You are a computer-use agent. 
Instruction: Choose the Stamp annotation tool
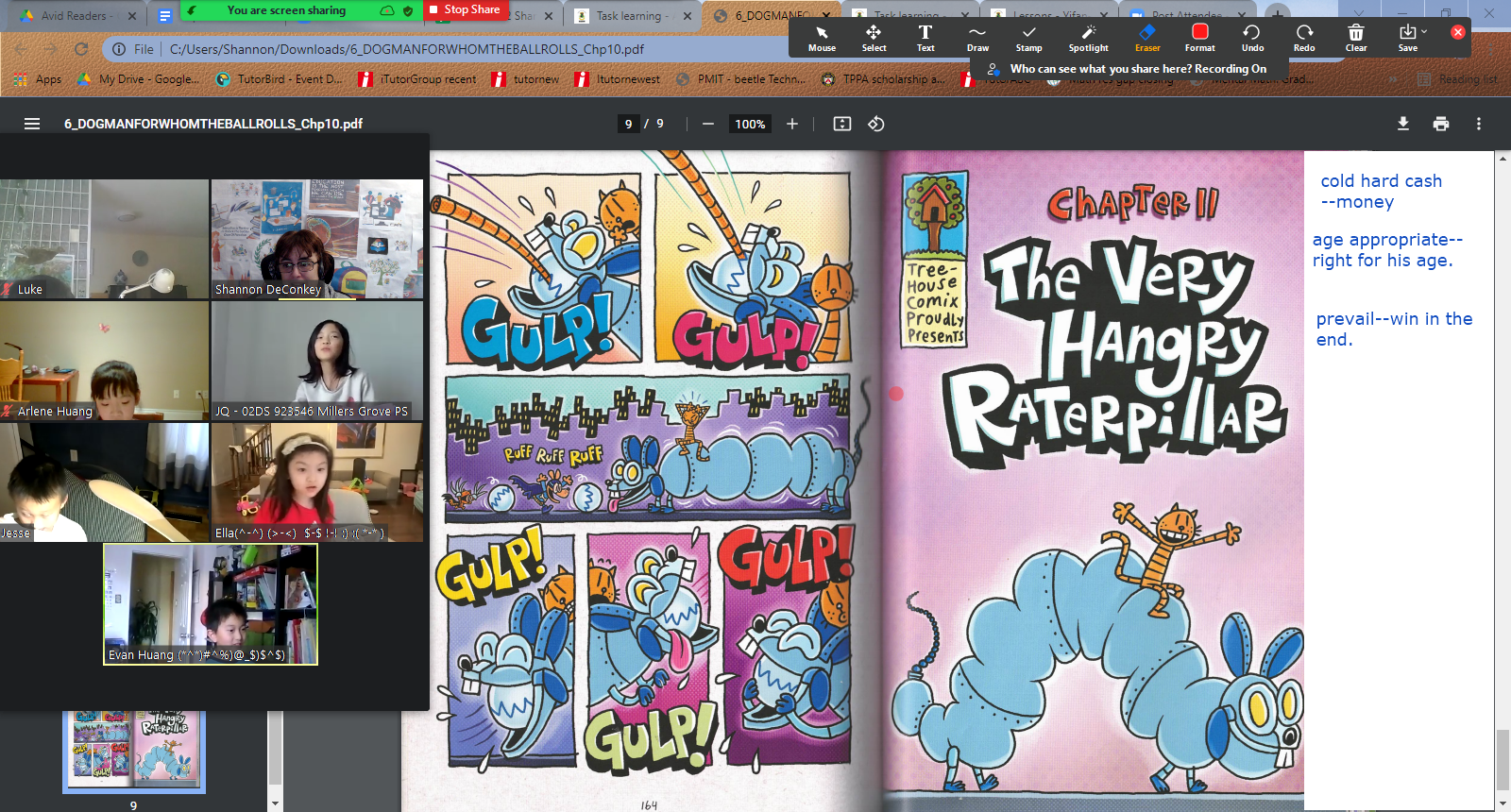[x=1028, y=39]
